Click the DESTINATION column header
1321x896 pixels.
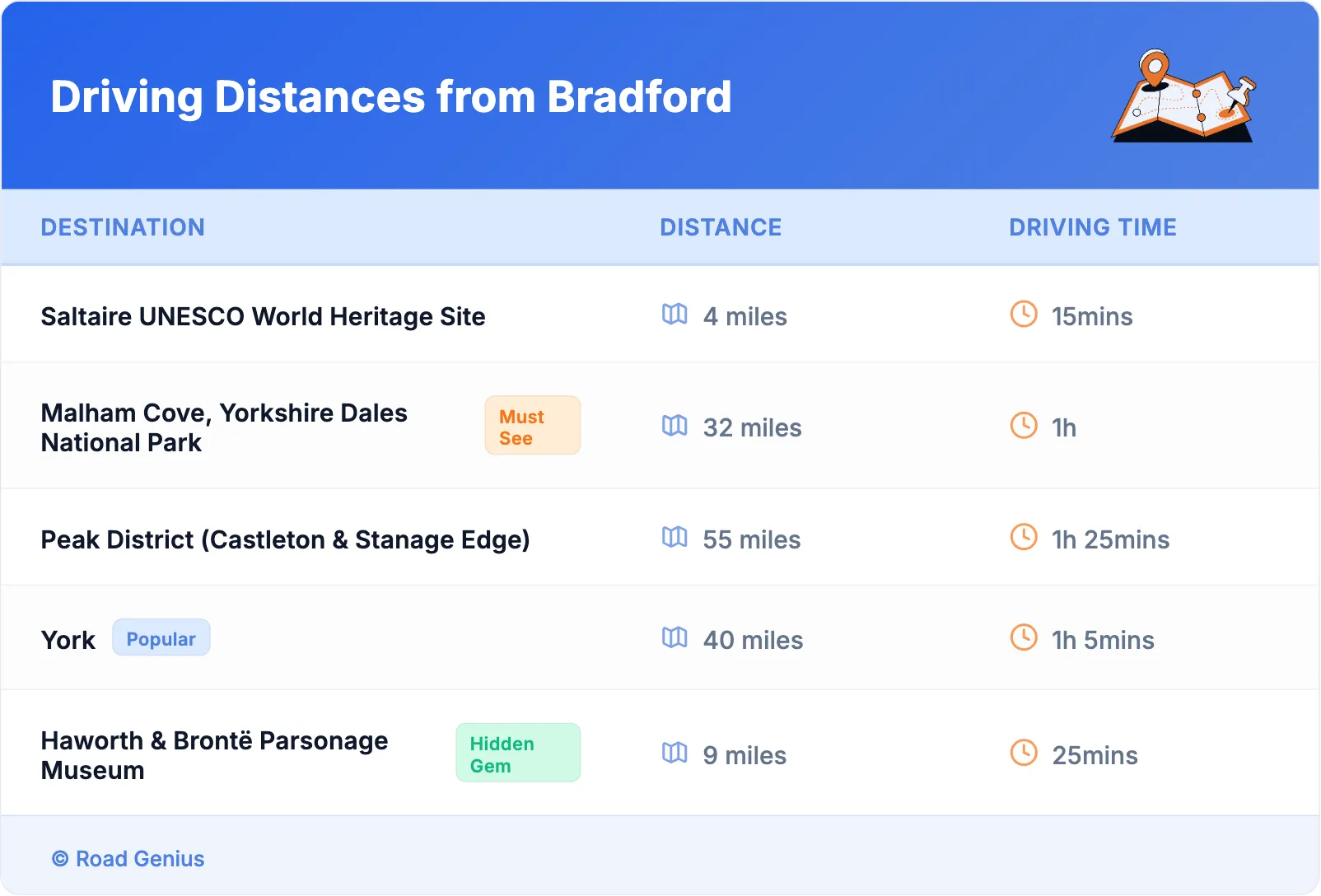coord(123,227)
